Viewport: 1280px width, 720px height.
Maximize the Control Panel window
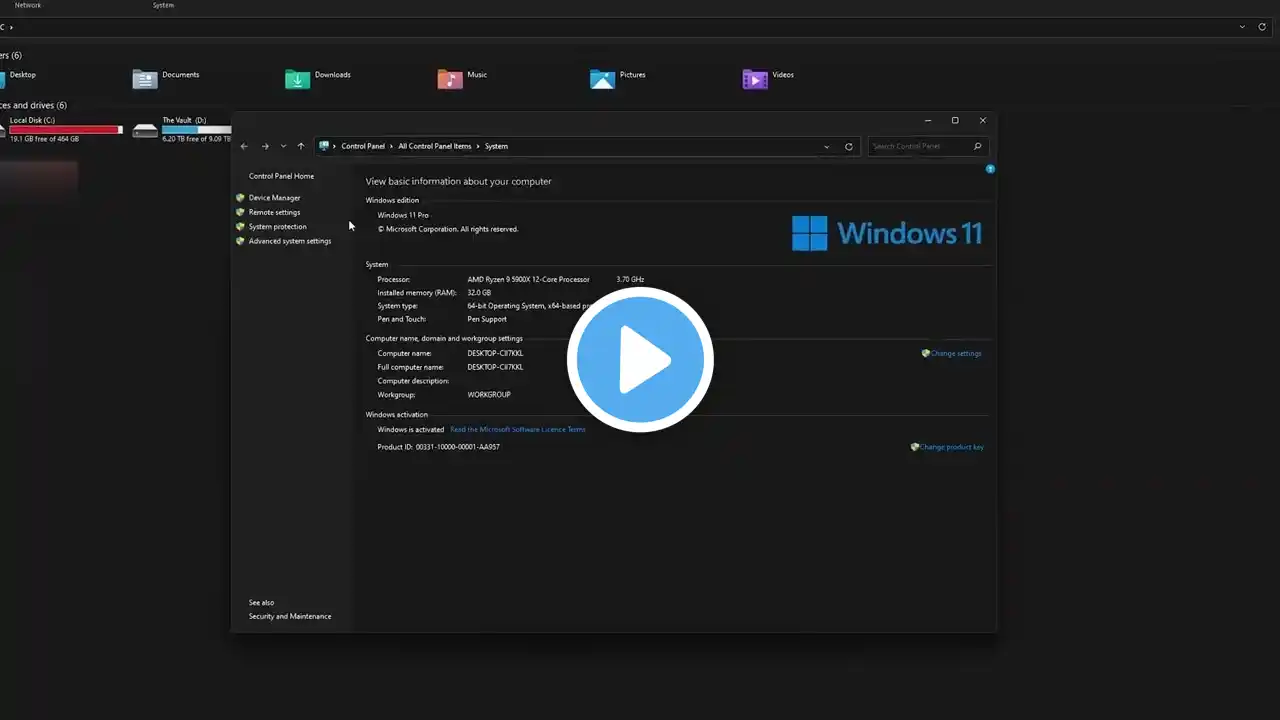(x=955, y=120)
